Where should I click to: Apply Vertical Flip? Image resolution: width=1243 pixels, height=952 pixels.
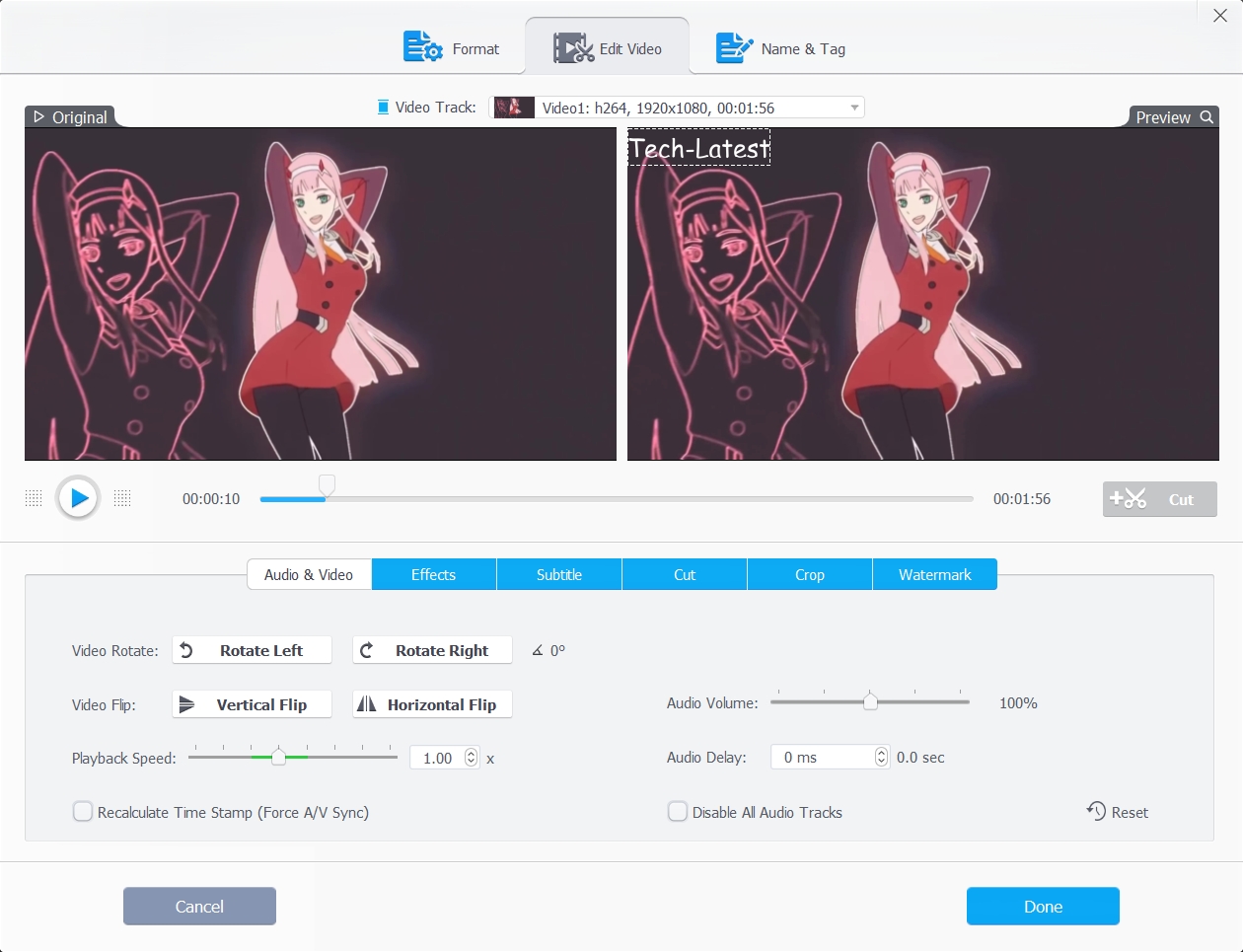tap(252, 704)
